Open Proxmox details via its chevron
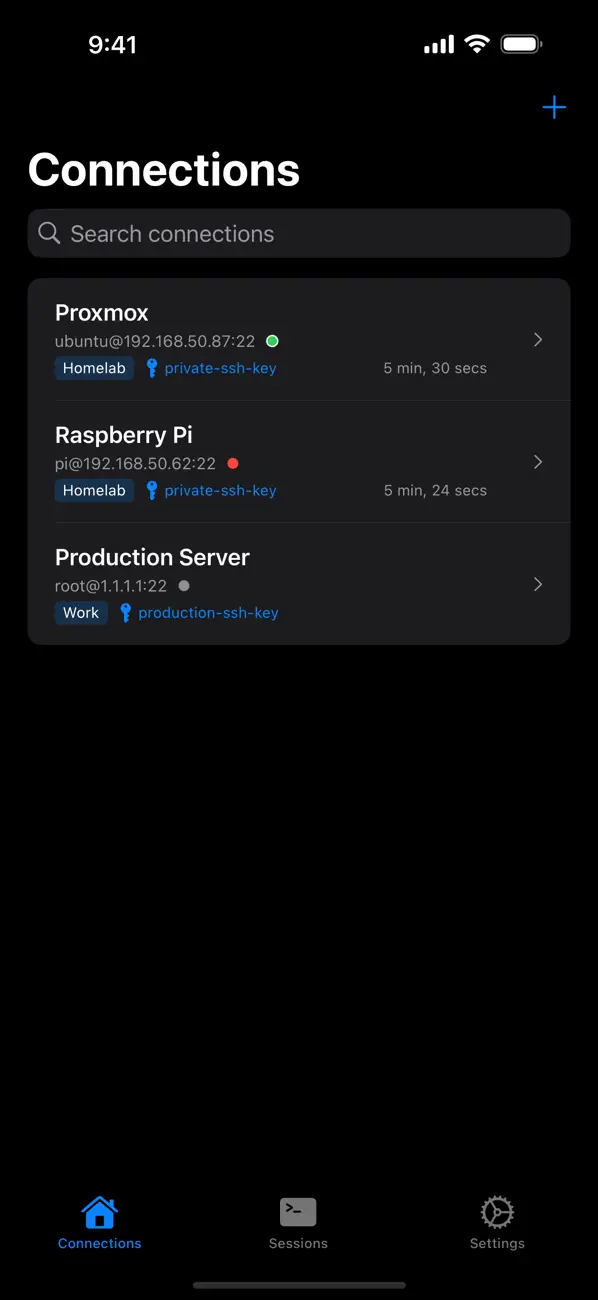This screenshot has height=1300, width=598. [538, 340]
